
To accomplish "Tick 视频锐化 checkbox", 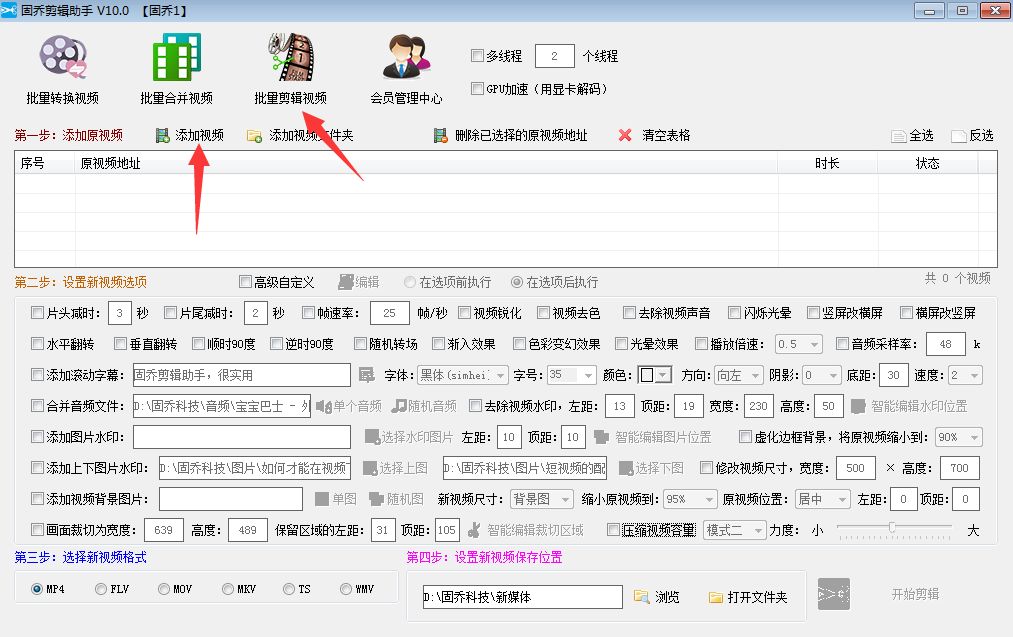I will (465, 313).
